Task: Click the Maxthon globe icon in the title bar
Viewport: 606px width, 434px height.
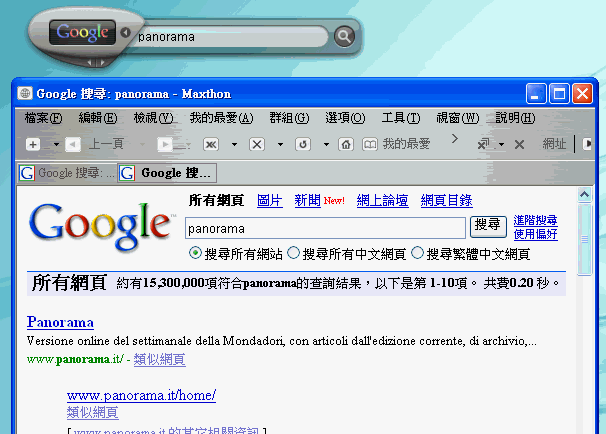Action: point(25,93)
